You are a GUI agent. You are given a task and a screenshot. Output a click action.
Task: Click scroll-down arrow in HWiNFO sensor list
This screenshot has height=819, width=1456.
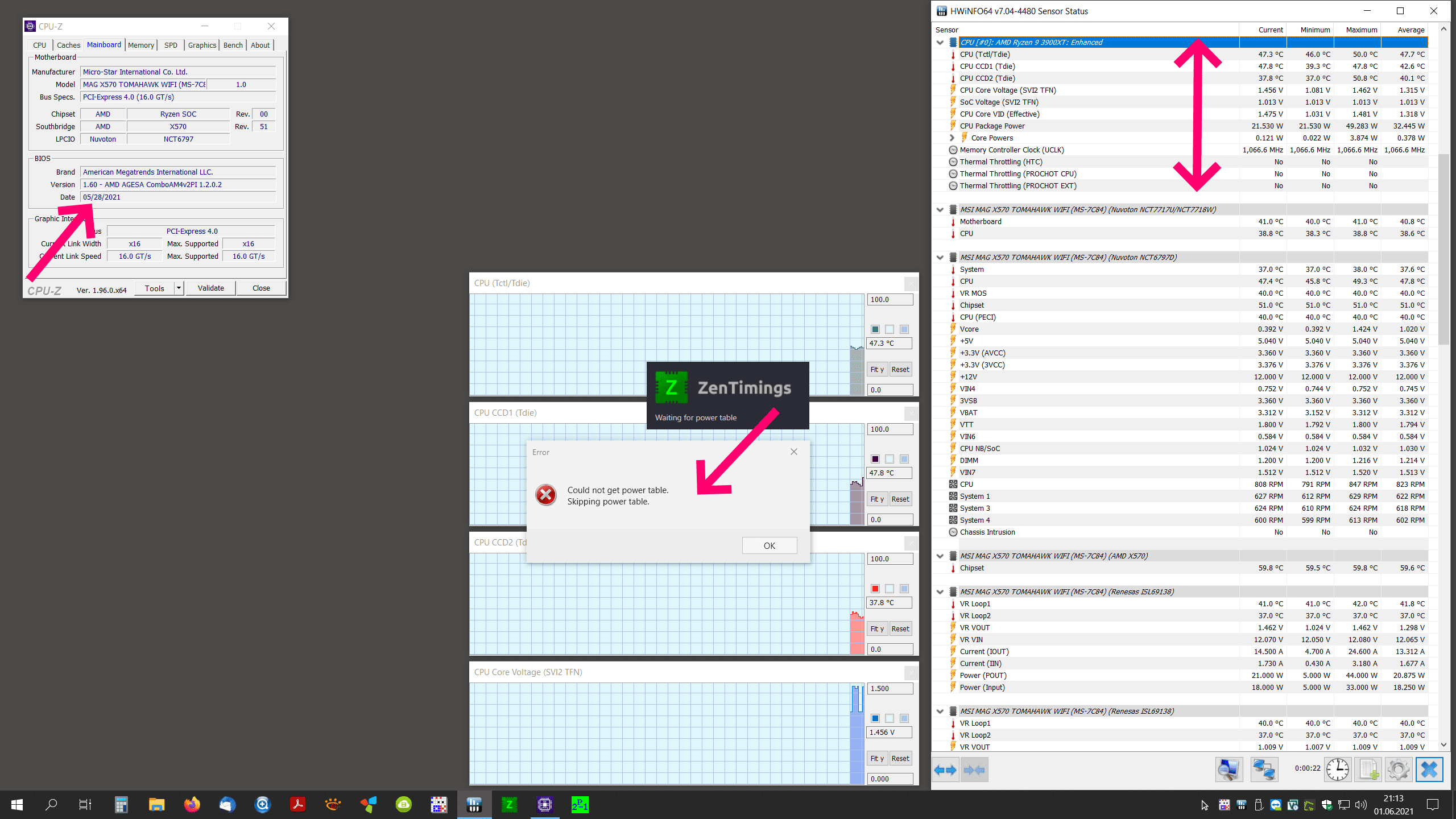(x=1443, y=745)
